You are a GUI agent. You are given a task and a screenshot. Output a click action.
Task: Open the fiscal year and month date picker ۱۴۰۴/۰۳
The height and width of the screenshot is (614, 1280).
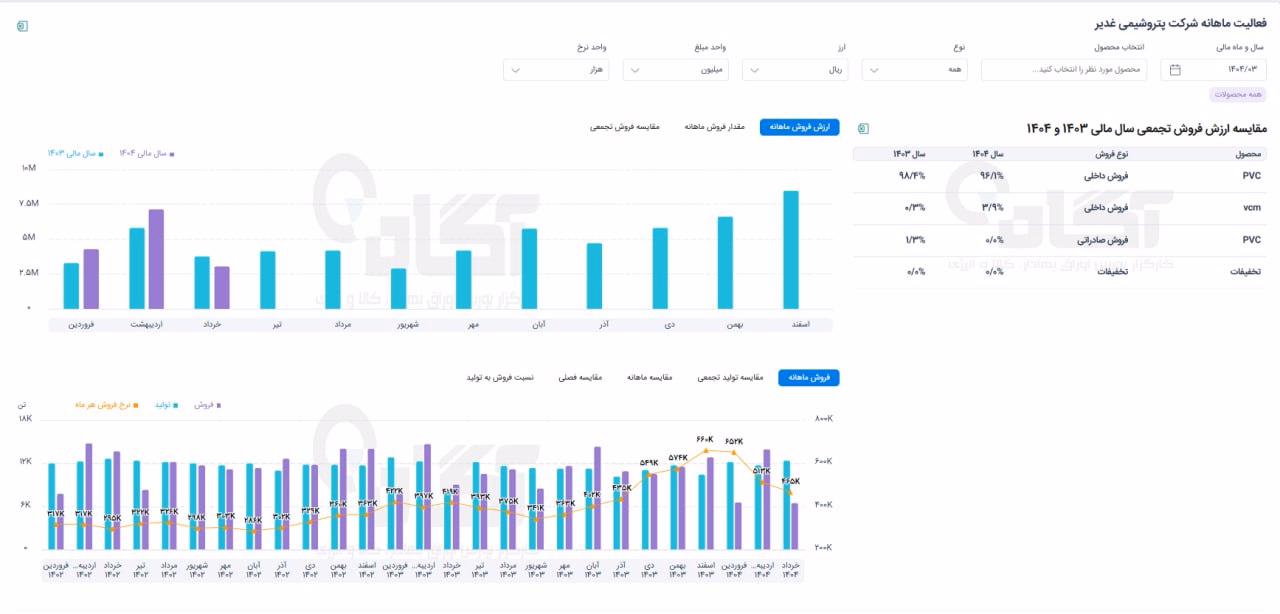(x=1214, y=70)
